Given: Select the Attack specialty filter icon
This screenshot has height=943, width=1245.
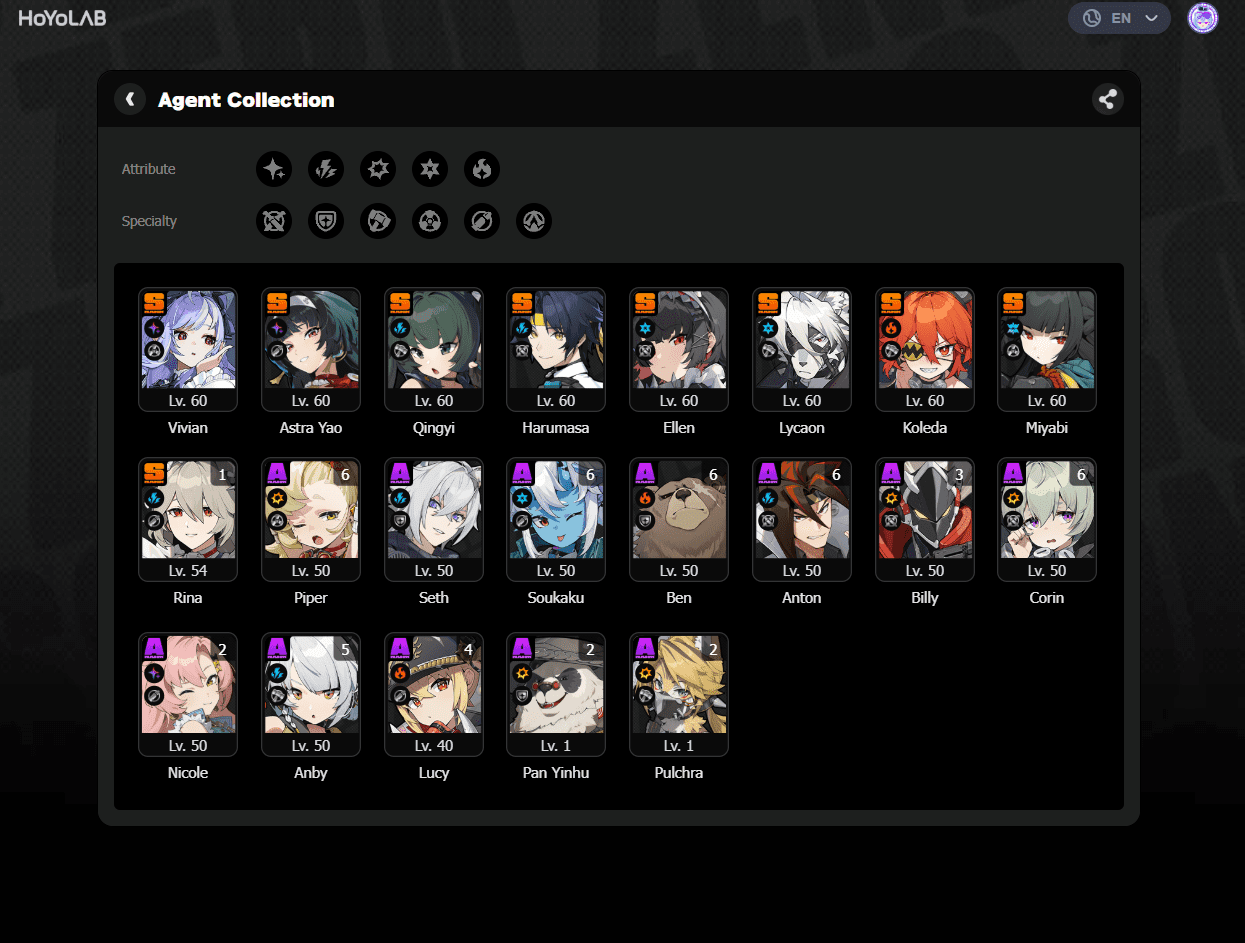Looking at the screenshot, I should pos(274,221).
